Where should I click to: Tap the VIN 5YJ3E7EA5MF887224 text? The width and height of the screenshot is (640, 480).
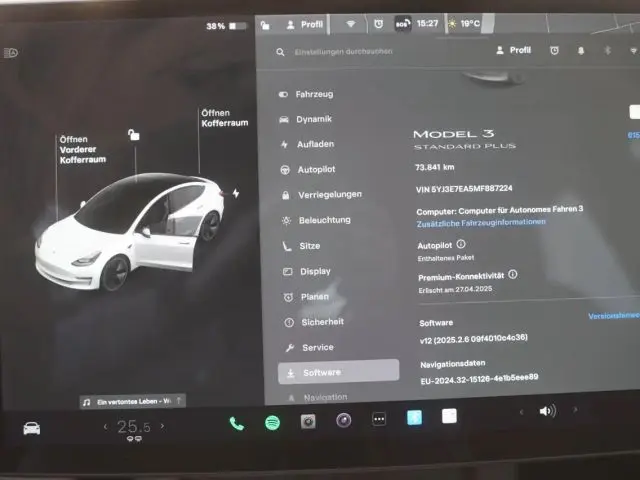tap(464, 189)
